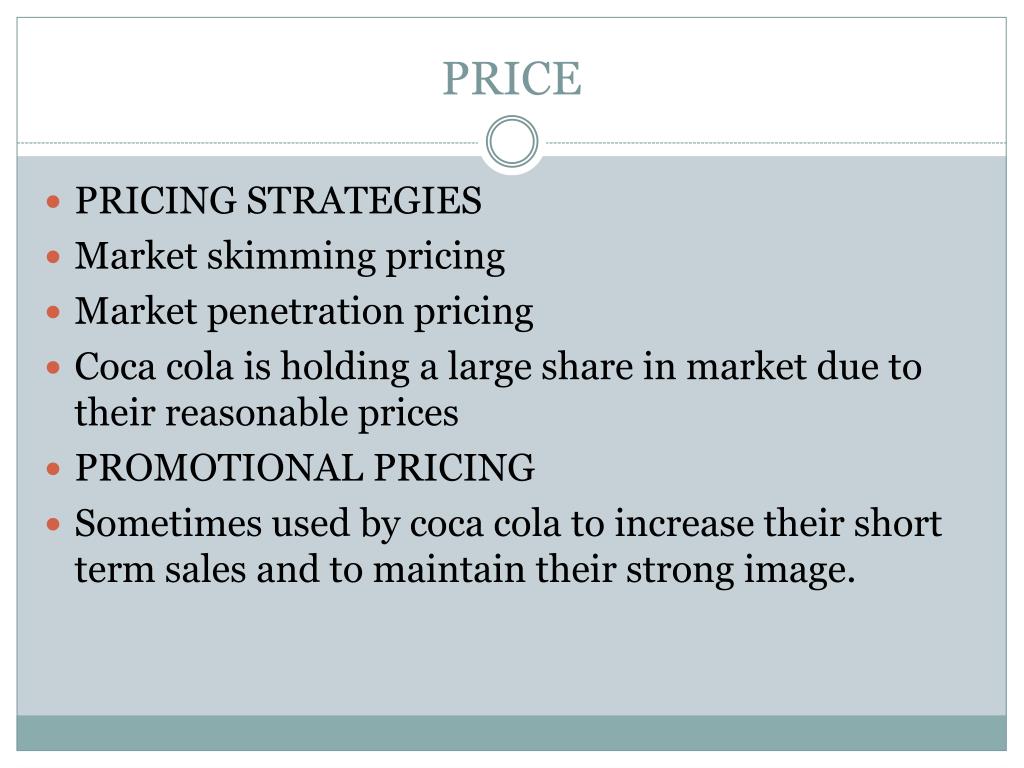Screen dimensions: 1024x768
Task: Click the bullet before Market skimming pricing
Action: tap(54, 257)
